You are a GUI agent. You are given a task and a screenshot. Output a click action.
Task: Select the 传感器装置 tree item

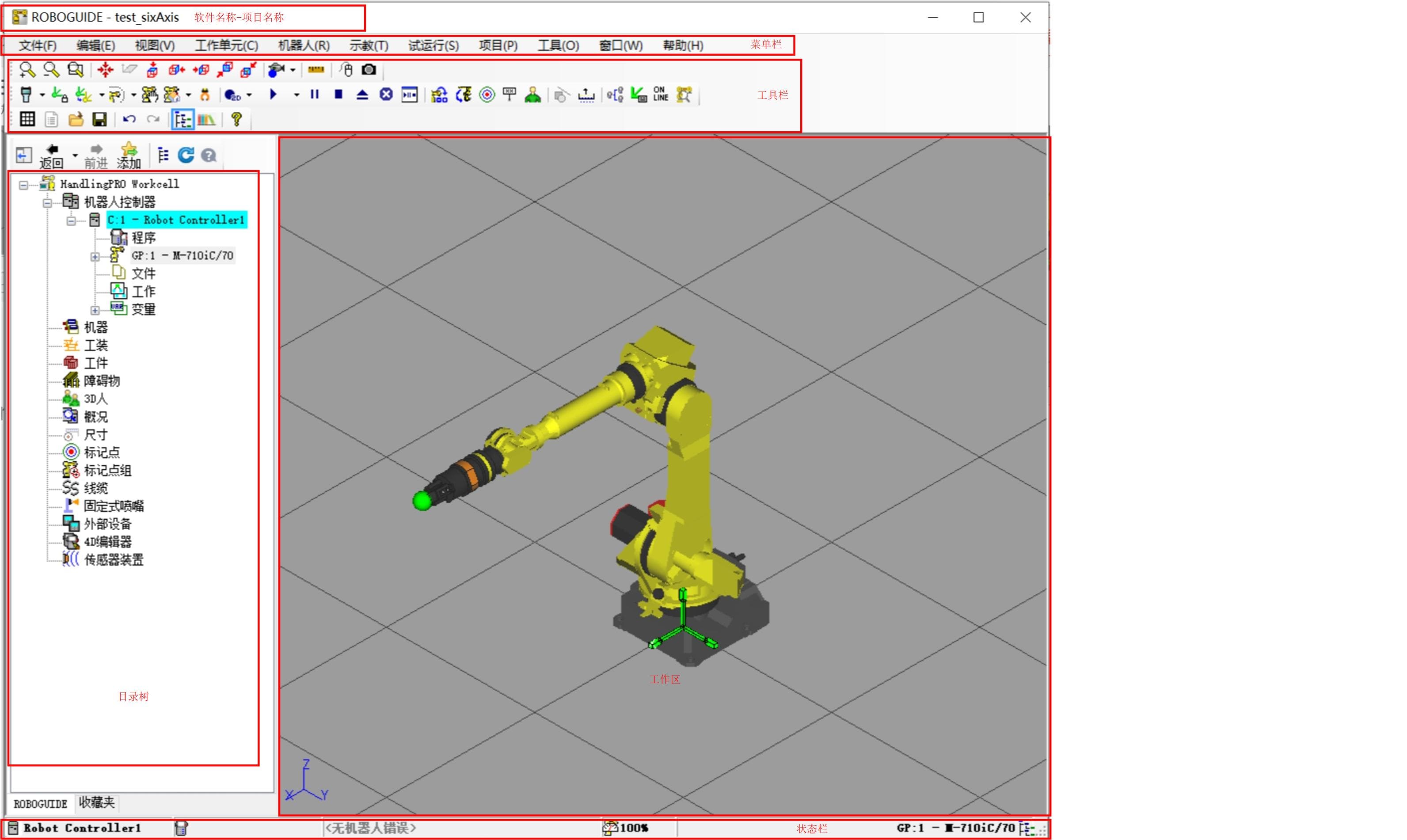[x=114, y=560]
